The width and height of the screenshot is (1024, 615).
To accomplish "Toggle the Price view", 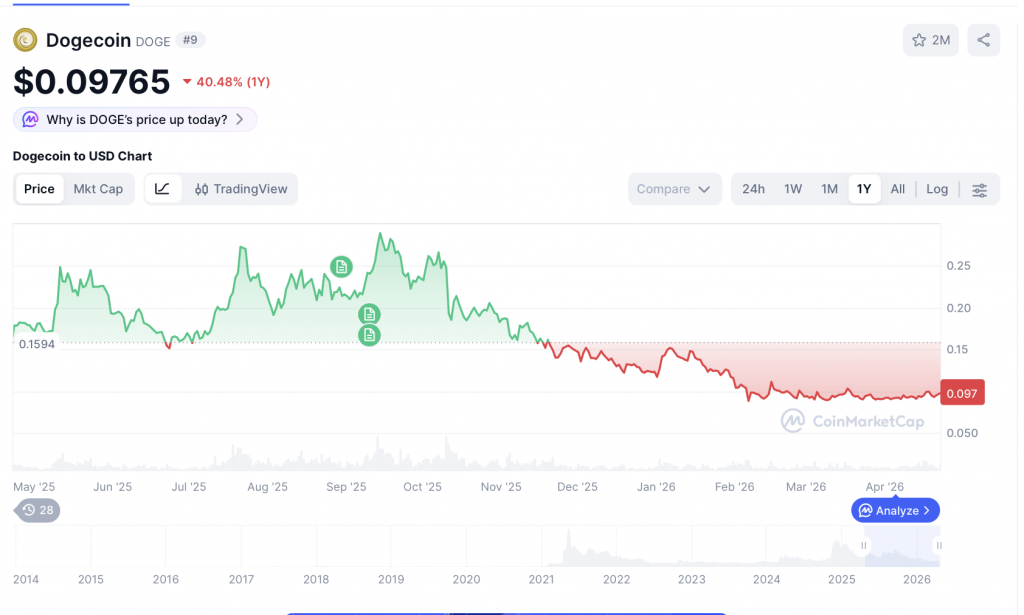I will (39, 189).
